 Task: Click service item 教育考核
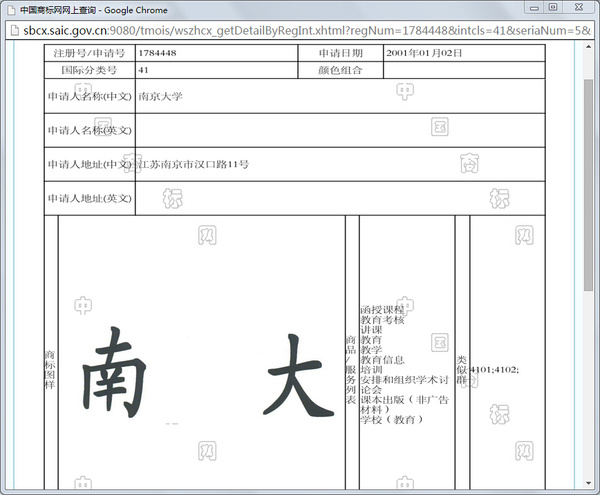tap(382, 319)
